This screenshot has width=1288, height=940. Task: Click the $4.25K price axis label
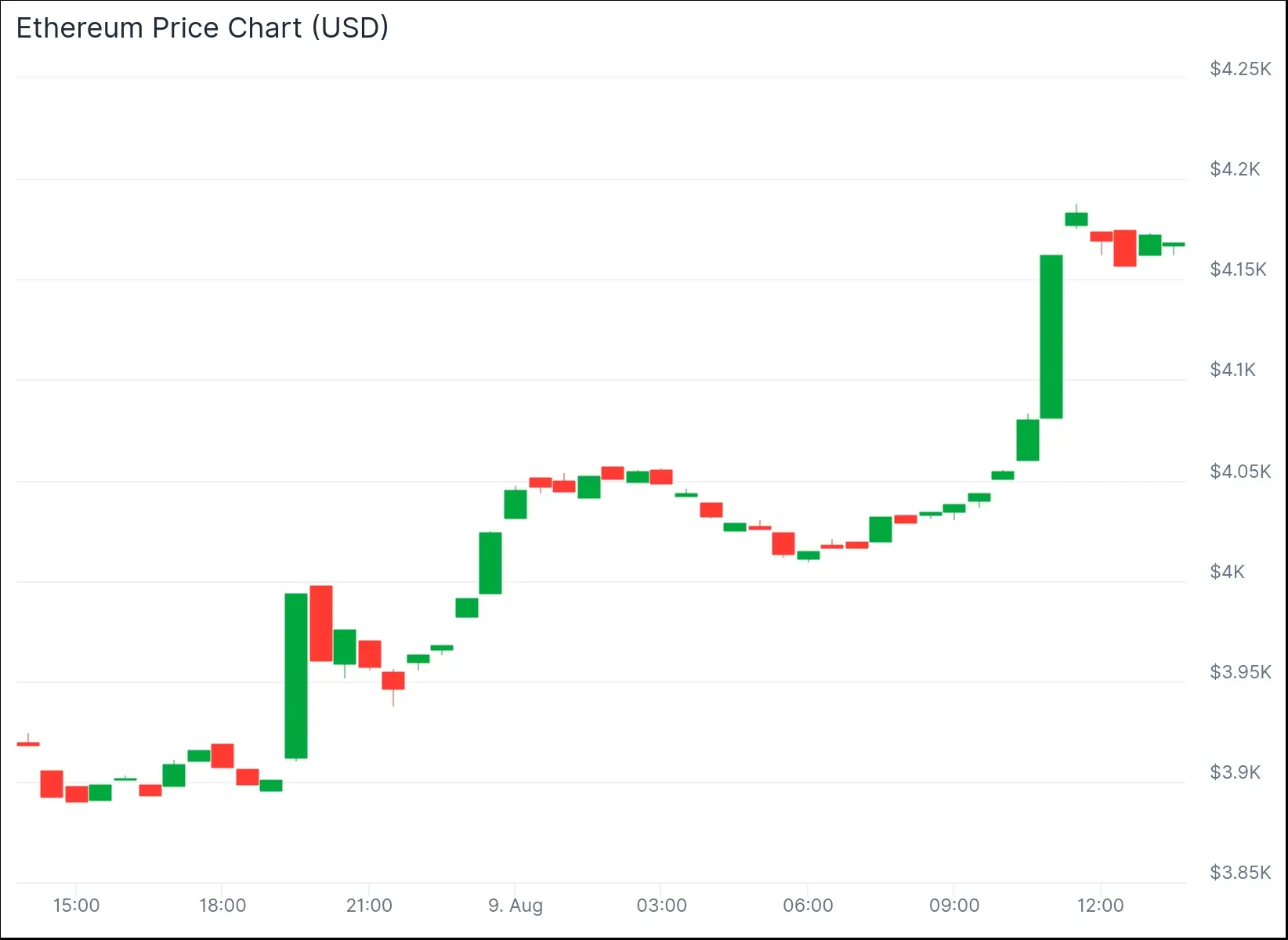[1239, 69]
